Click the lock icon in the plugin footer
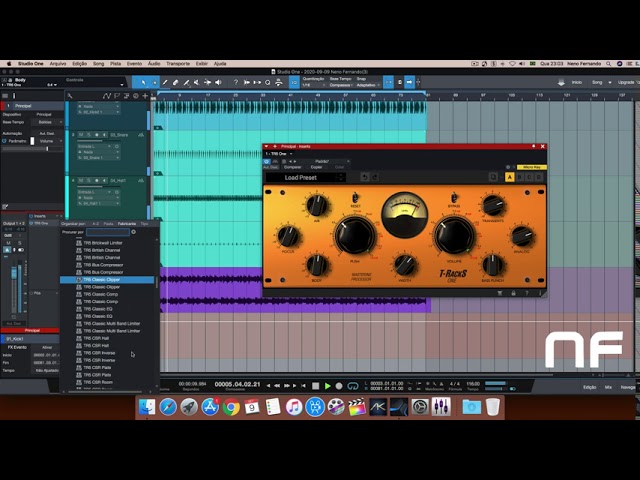 pyautogui.click(x=513, y=293)
